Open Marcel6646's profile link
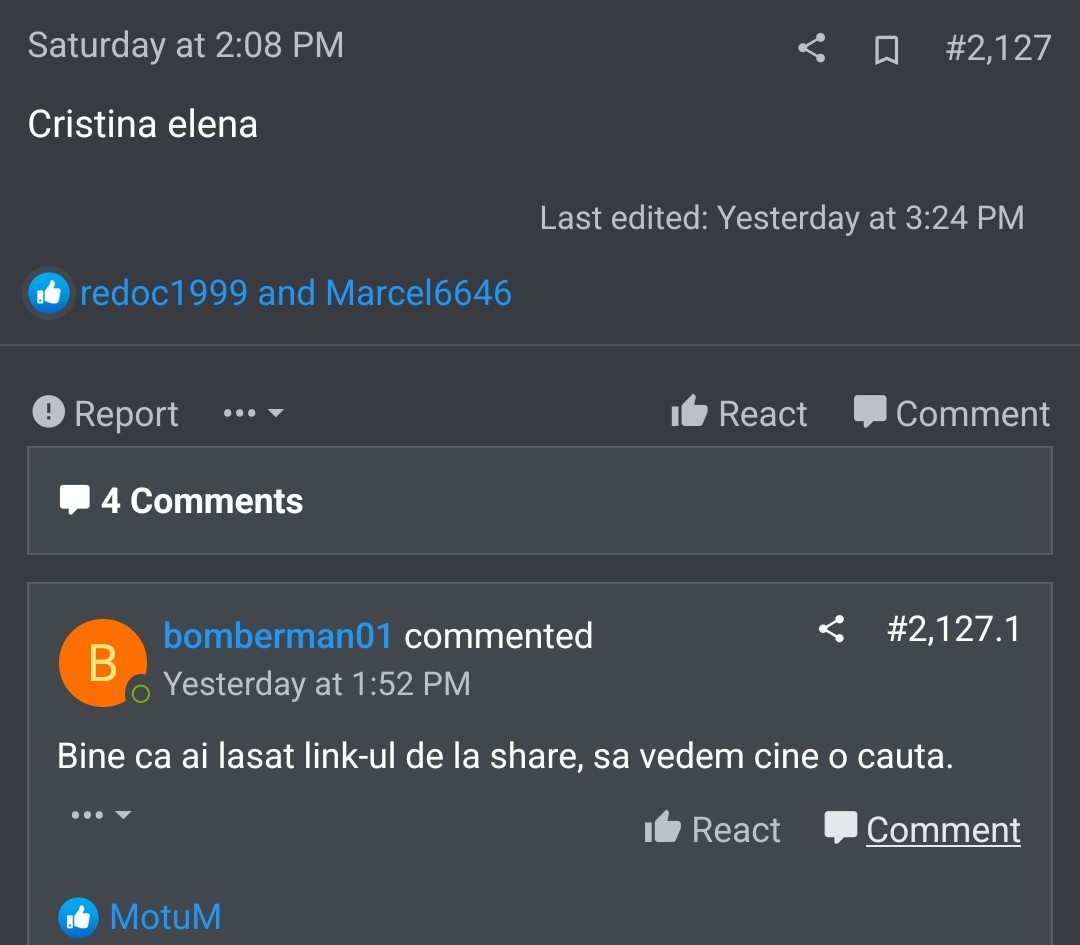The image size is (1080, 945). (x=418, y=293)
